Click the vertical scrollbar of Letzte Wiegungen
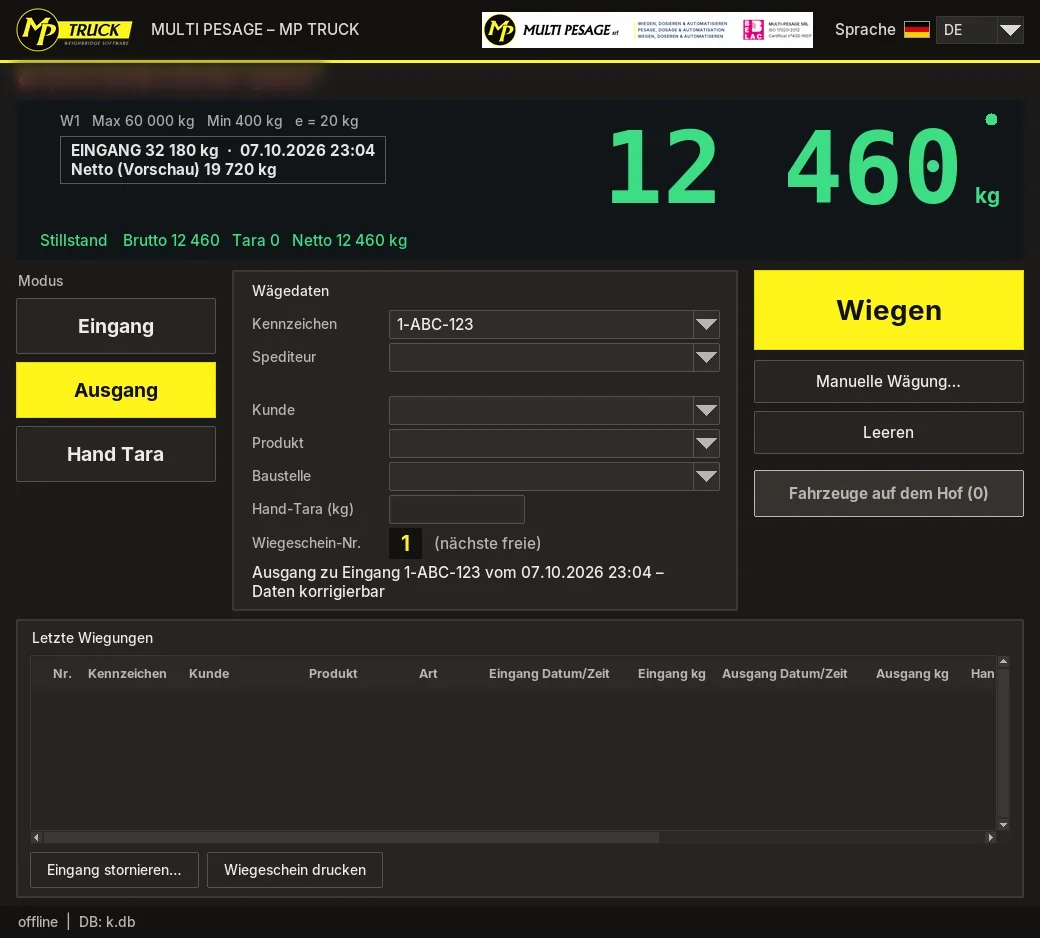The image size is (1040, 938). [x=1004, y=743]
